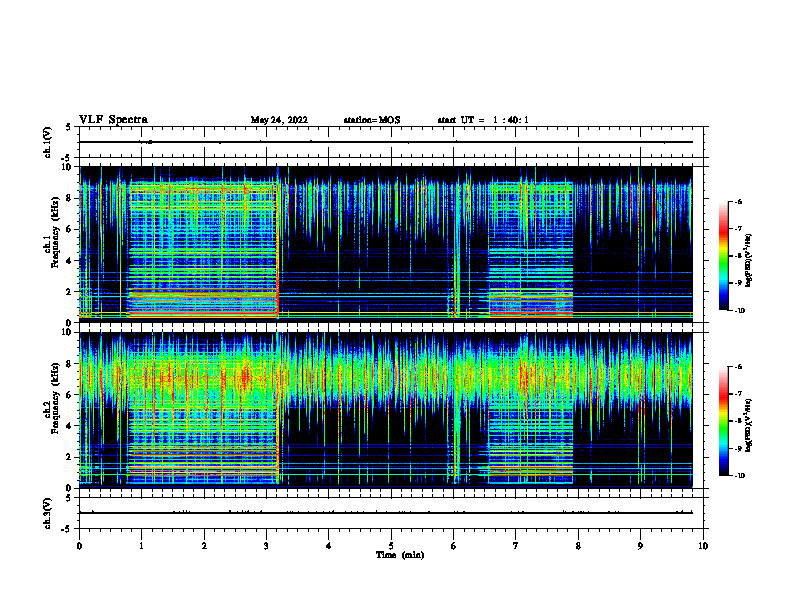Click the "-6" tick on the ch.2 color bar

738,367
